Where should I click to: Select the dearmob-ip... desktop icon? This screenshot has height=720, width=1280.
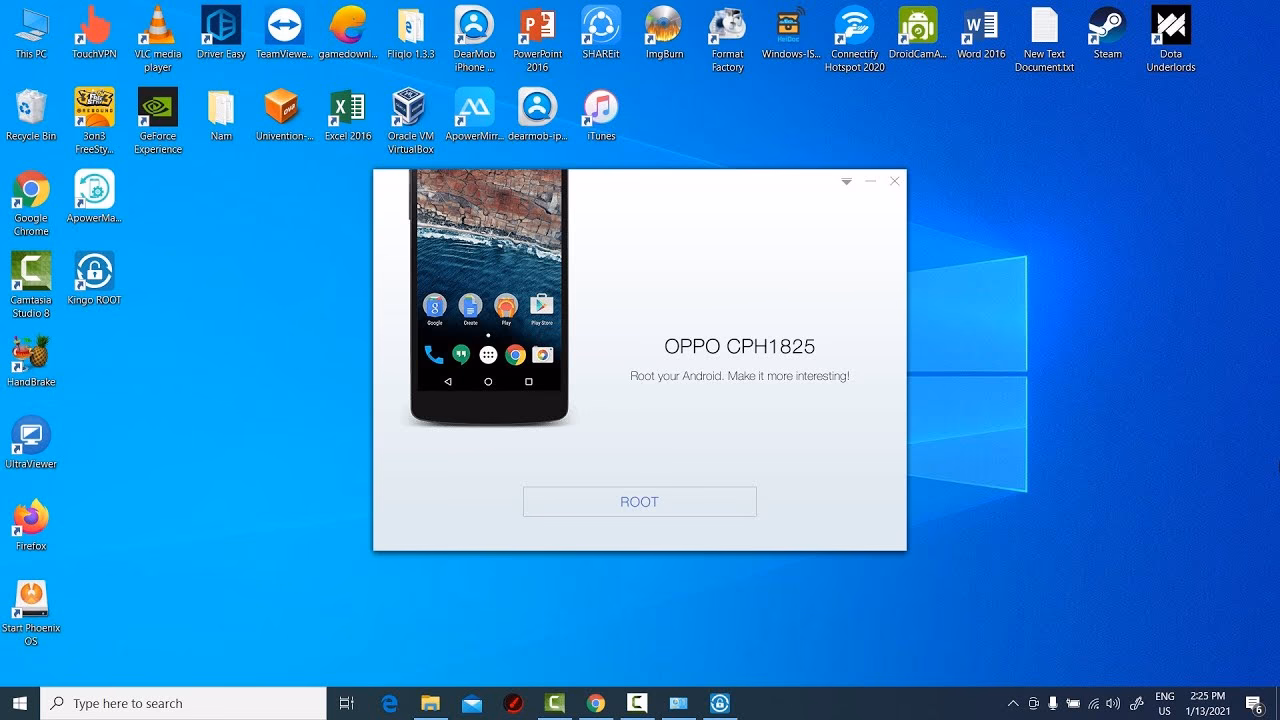coord(538,115)
